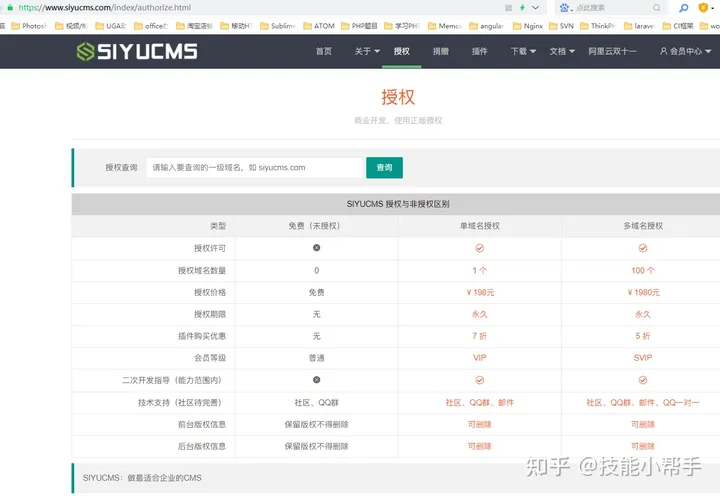The width and height of the screenshot is (720, 496).
Task: Click the page URL in address bar
Action: (x=105, y=7)
